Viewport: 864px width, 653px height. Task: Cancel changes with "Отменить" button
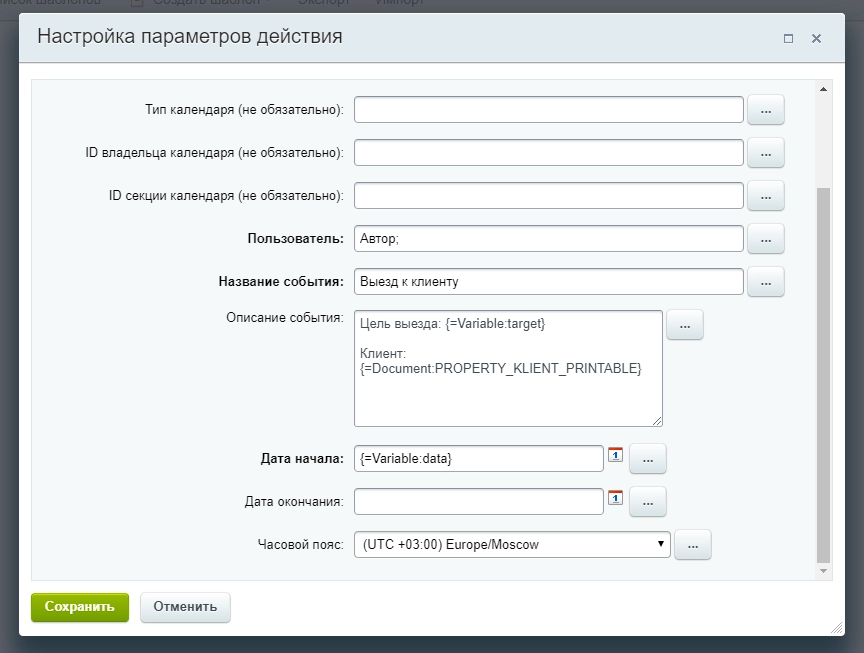click(x=185, y=607)
